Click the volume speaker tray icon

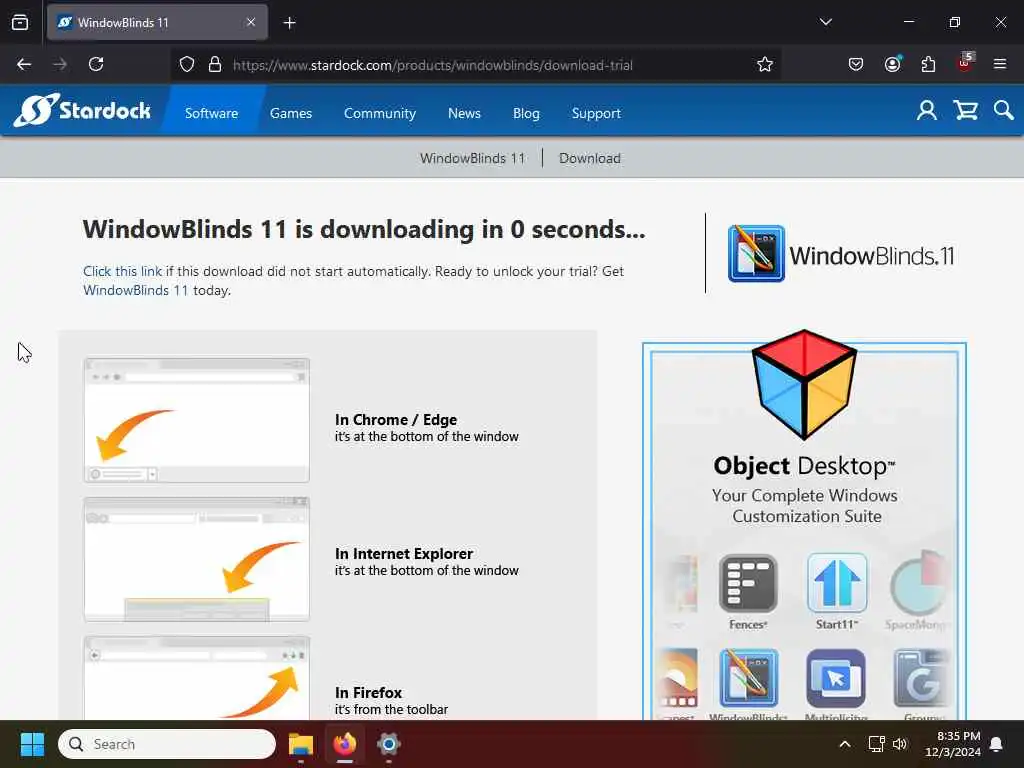[900, 744]
